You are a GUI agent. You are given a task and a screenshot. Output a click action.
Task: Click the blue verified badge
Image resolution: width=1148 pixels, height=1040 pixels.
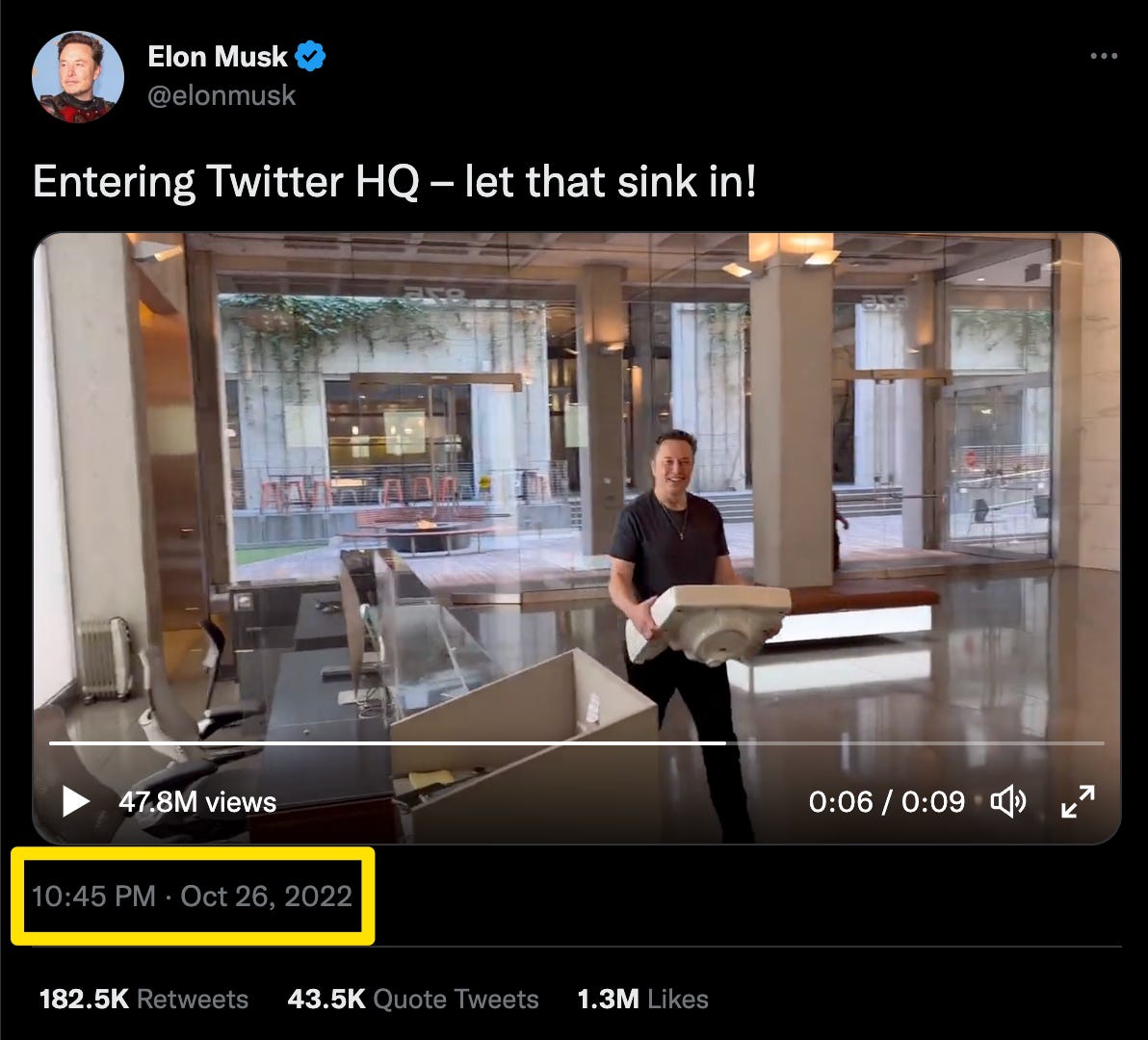point(310,57)
